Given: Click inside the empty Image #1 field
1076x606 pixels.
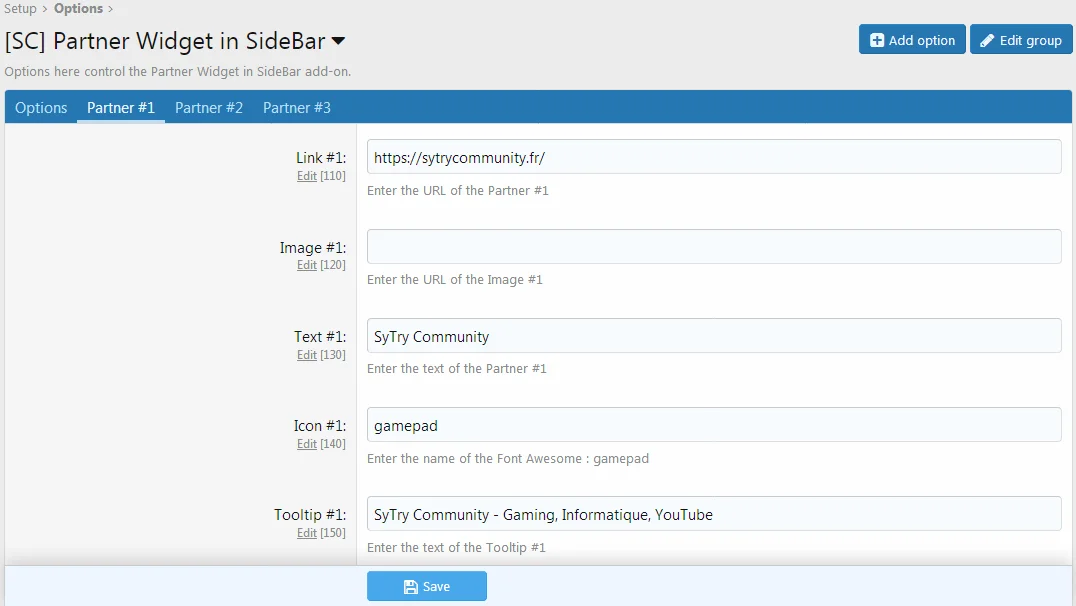Looking at the screenshot, I should (712, 246).
